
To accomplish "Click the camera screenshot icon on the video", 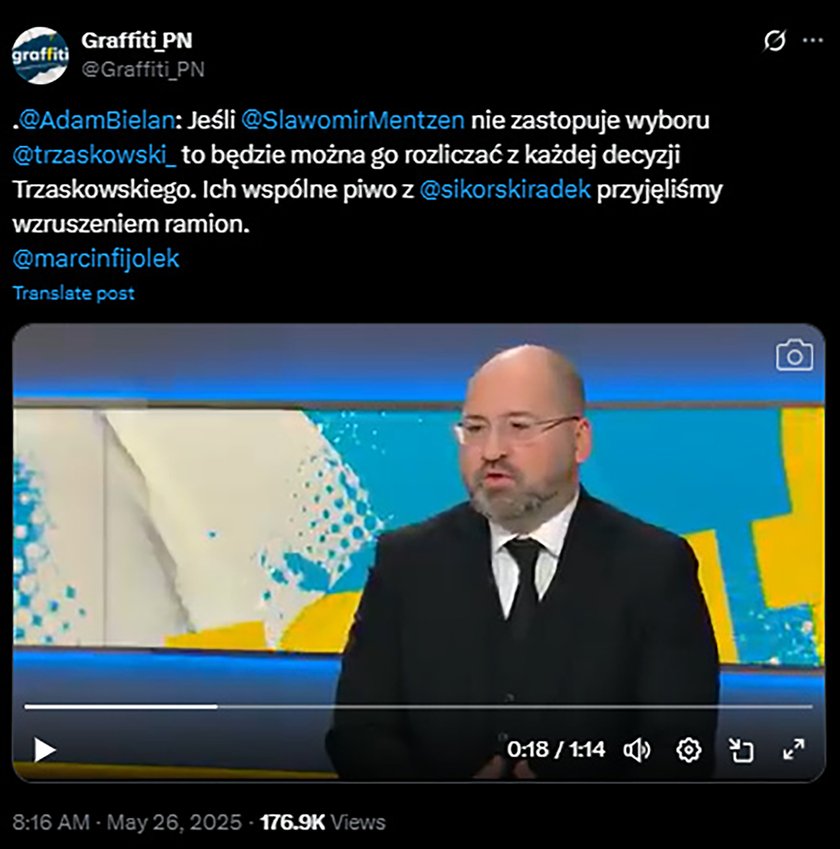I will pyautogui.click(x=795, y=355).
